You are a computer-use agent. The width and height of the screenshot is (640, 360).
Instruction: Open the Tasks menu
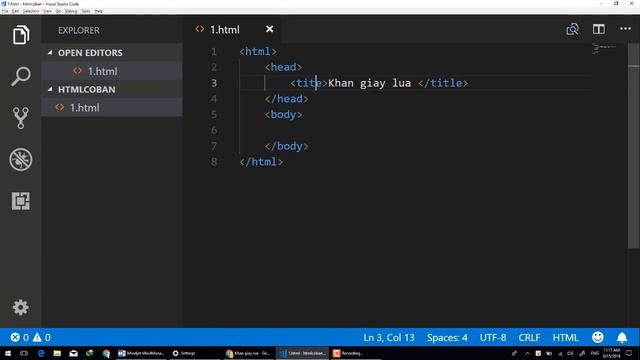86,11
